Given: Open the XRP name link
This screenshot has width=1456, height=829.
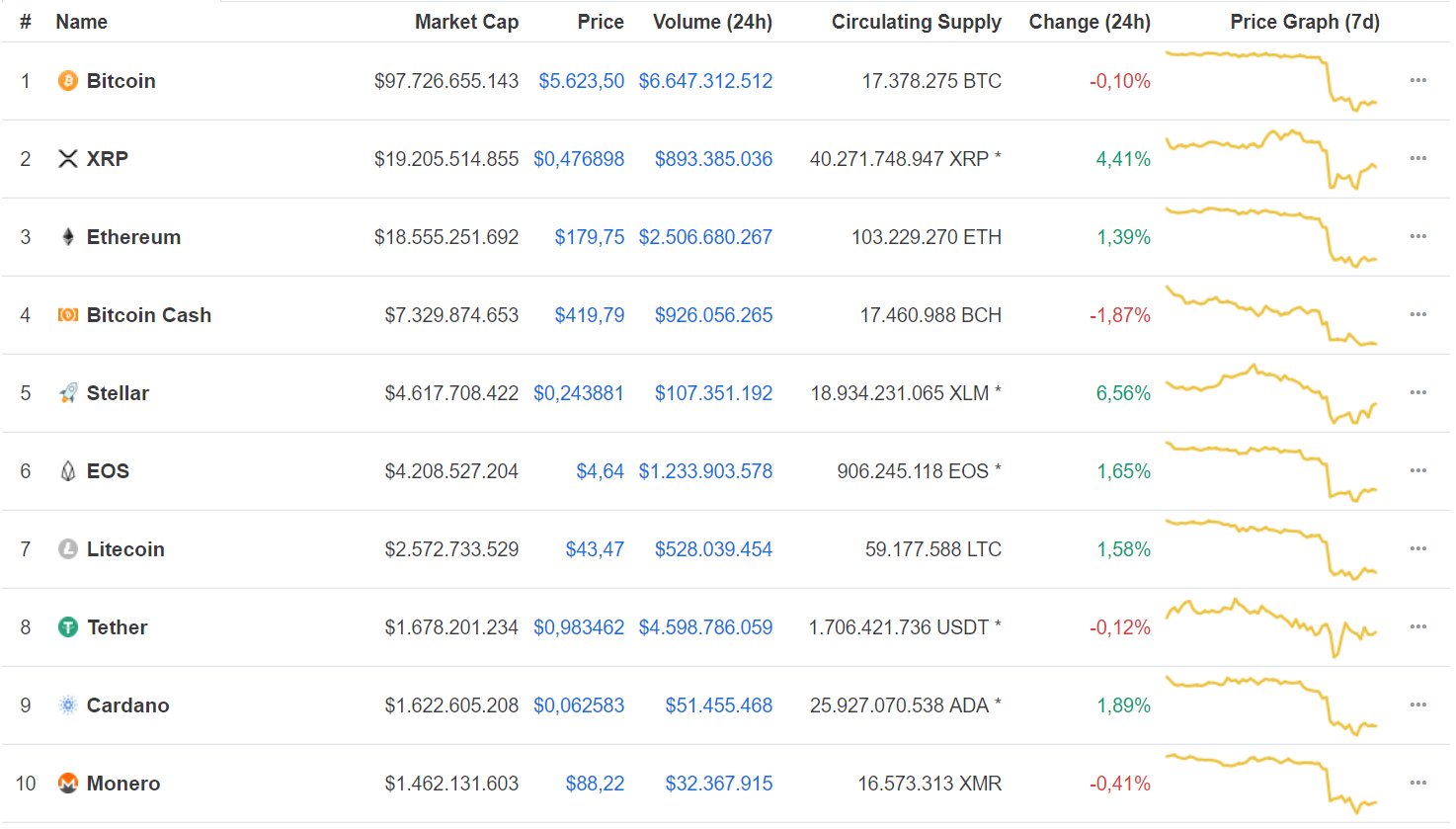Looking at the screenshot, I should (108, 159).
